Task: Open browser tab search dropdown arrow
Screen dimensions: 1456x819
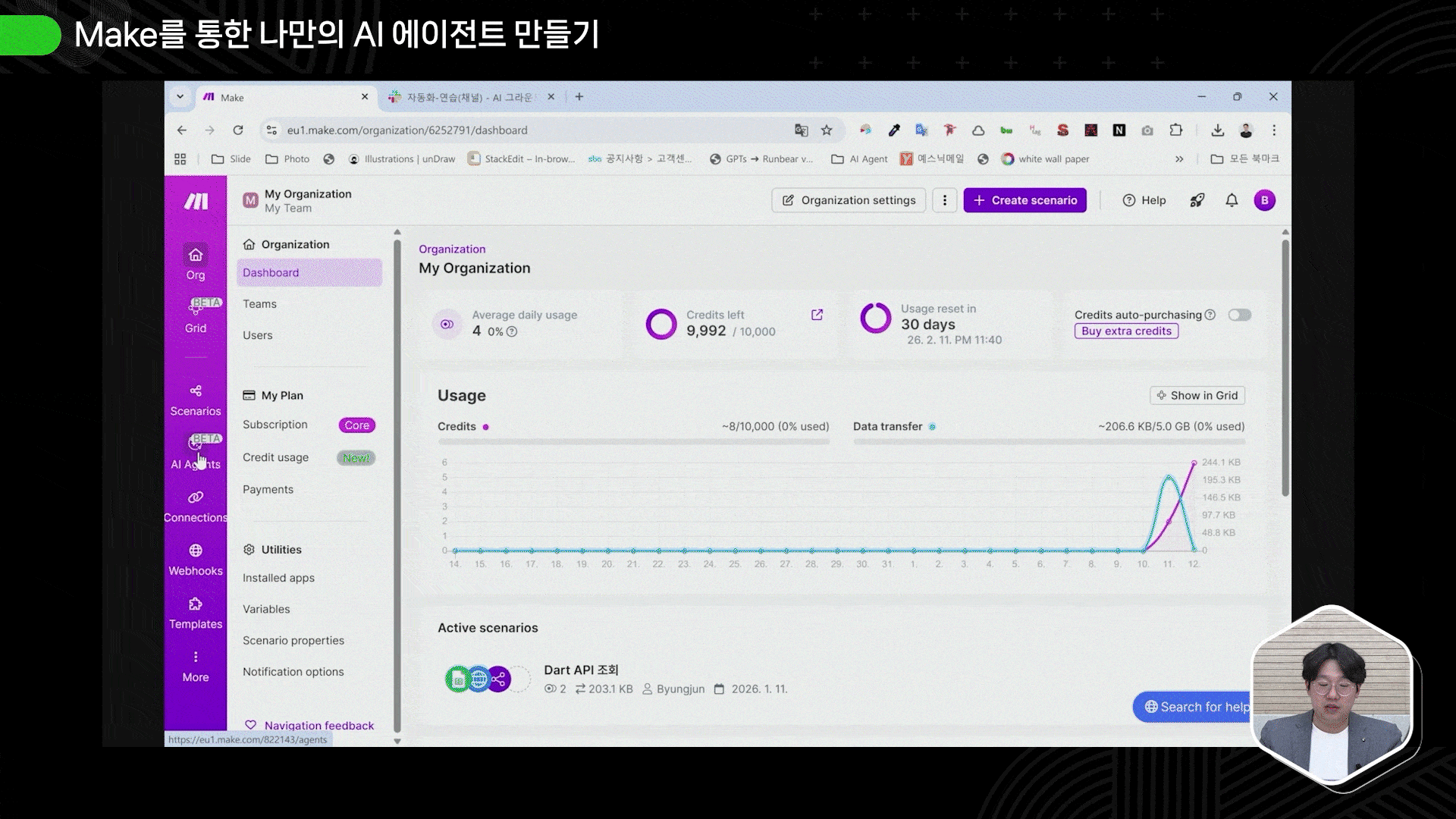Action: point(180,97)
